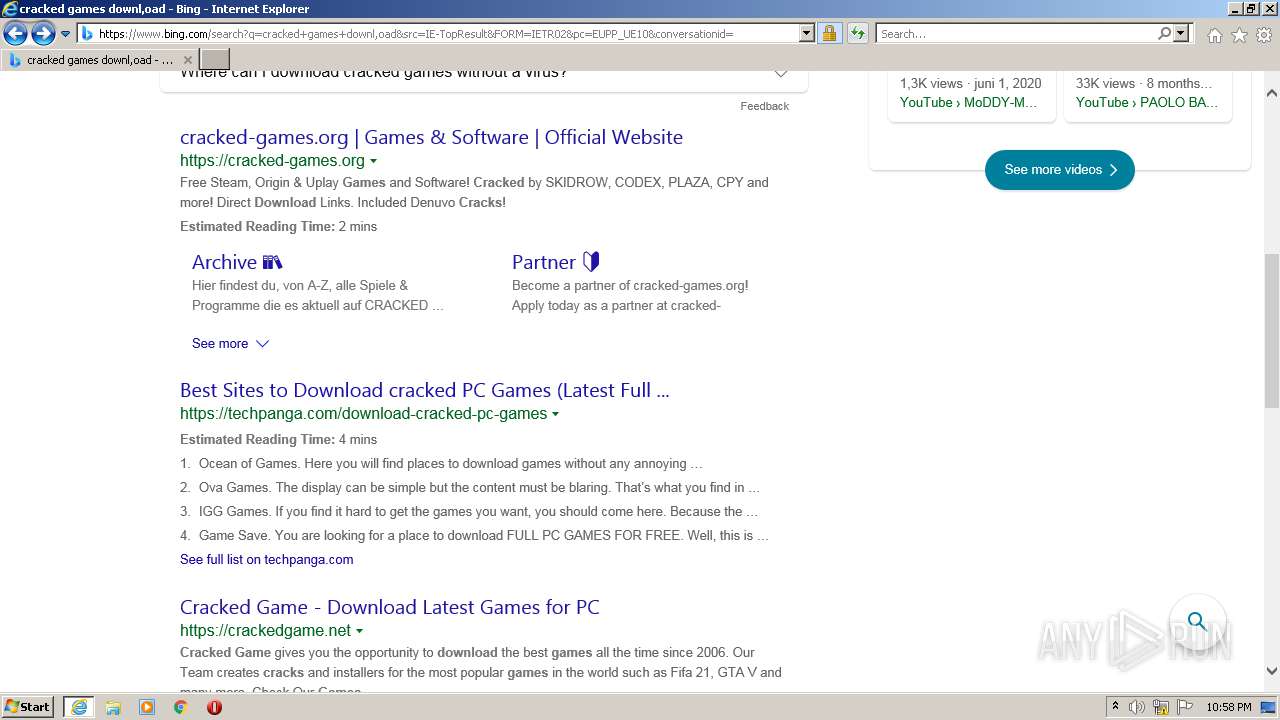Open 'Cracked Game - Download Latest Games' result
This screenshot has height=720, width=1280.
click(390, 607)
